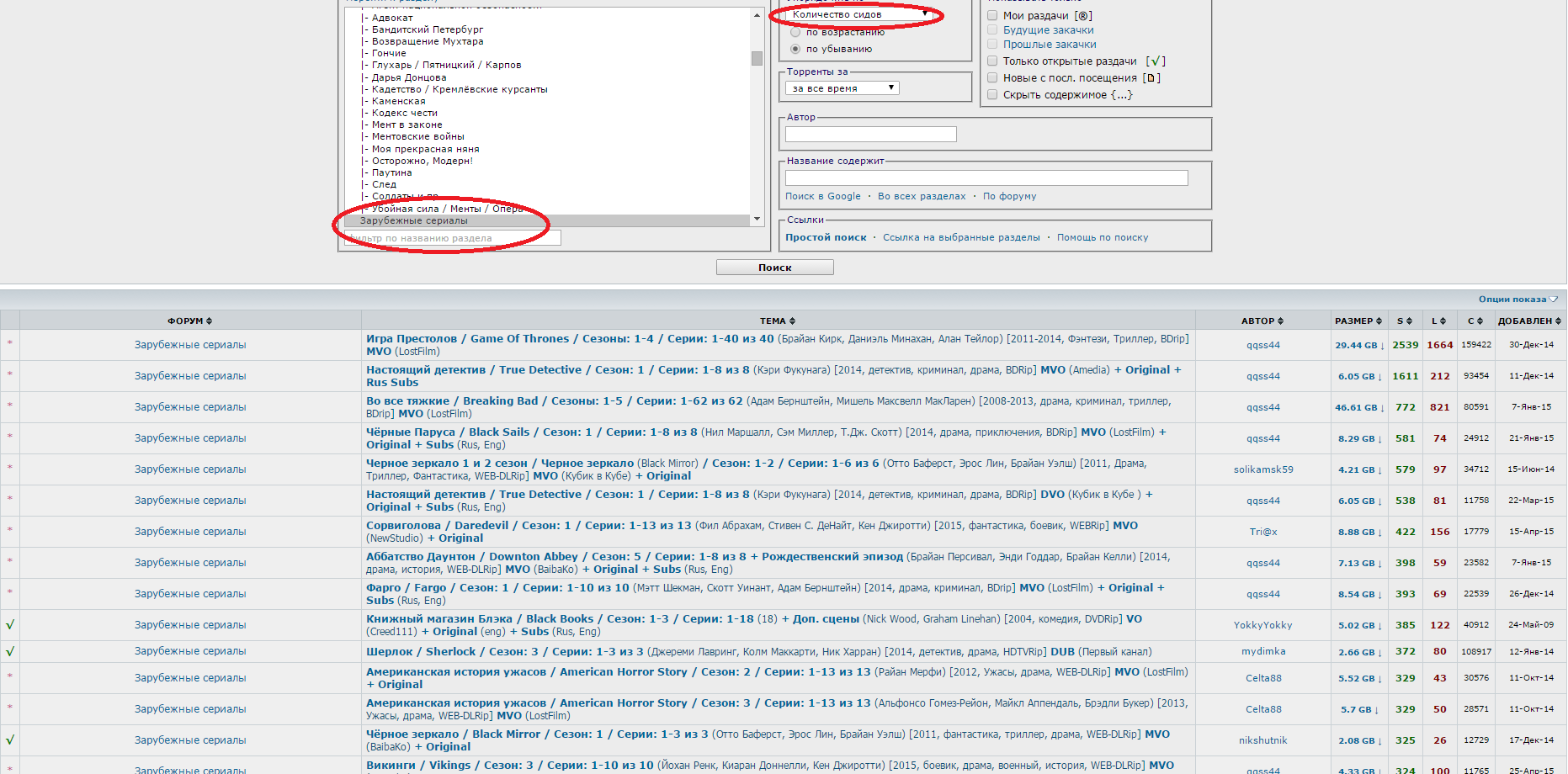The height and width of the screenshot is (774, 1568).
Task: Focus the Автор input field
Action: [x=870, y=135]
